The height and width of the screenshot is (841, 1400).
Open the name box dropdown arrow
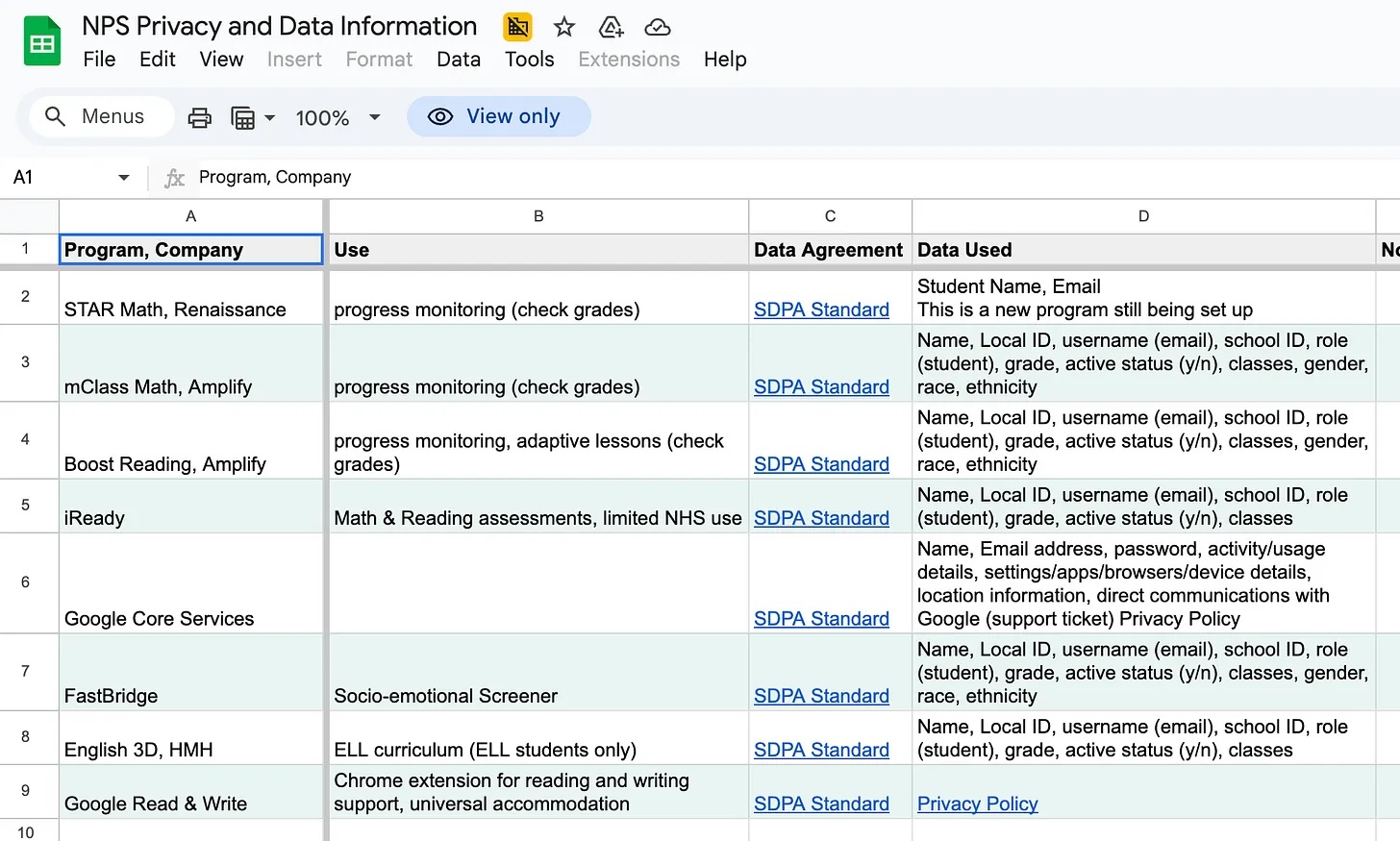(123, 178)
